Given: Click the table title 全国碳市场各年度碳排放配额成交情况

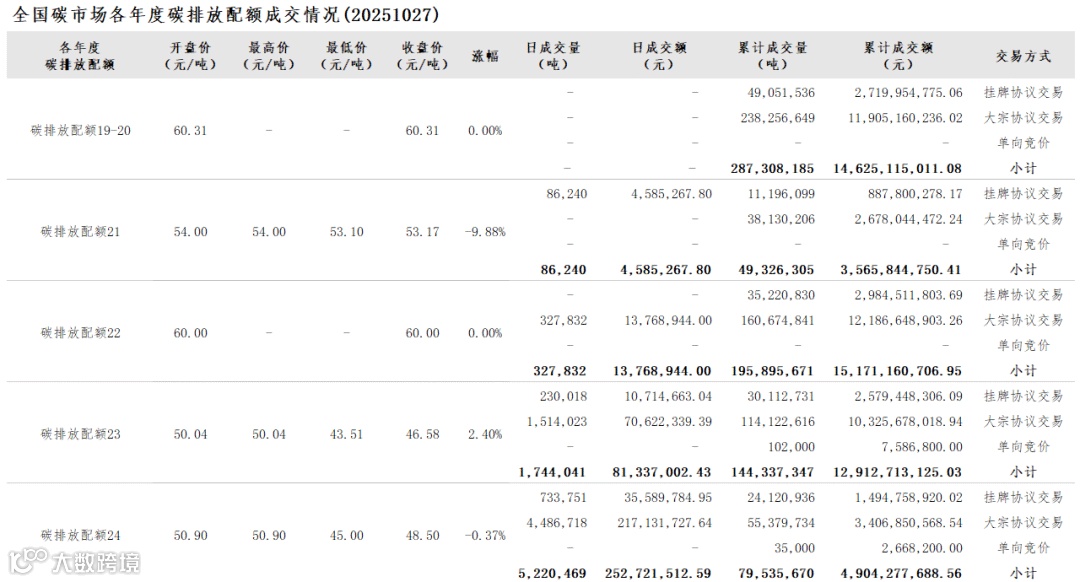Looking at the screenshot, I should pos(177,14).
